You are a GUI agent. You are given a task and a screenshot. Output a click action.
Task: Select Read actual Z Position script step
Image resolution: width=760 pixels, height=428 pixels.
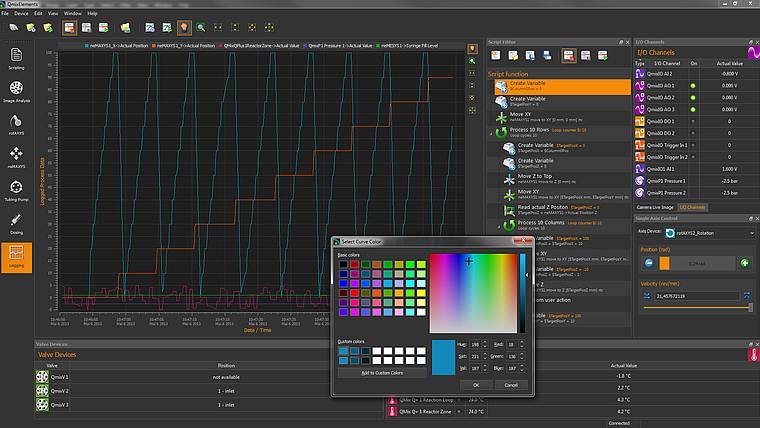tap(565, 210)
